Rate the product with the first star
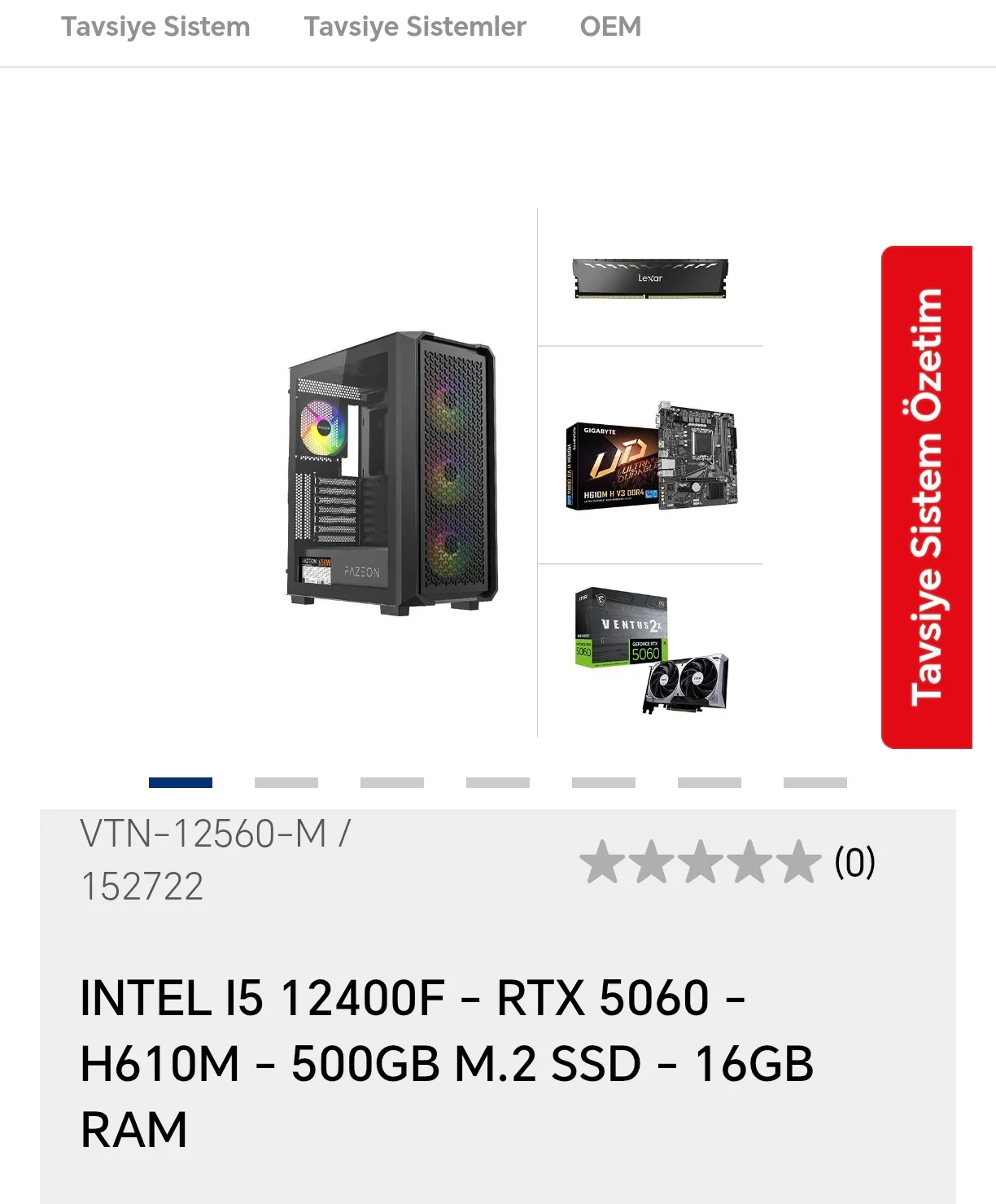Image resolution: width=996 pixels, height=1204 pixels. 603,862
